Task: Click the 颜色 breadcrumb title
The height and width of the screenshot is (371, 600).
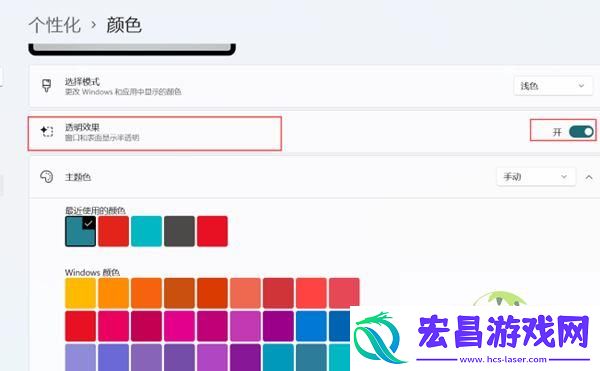Action: pyautogui.click(x=124, y=25)
